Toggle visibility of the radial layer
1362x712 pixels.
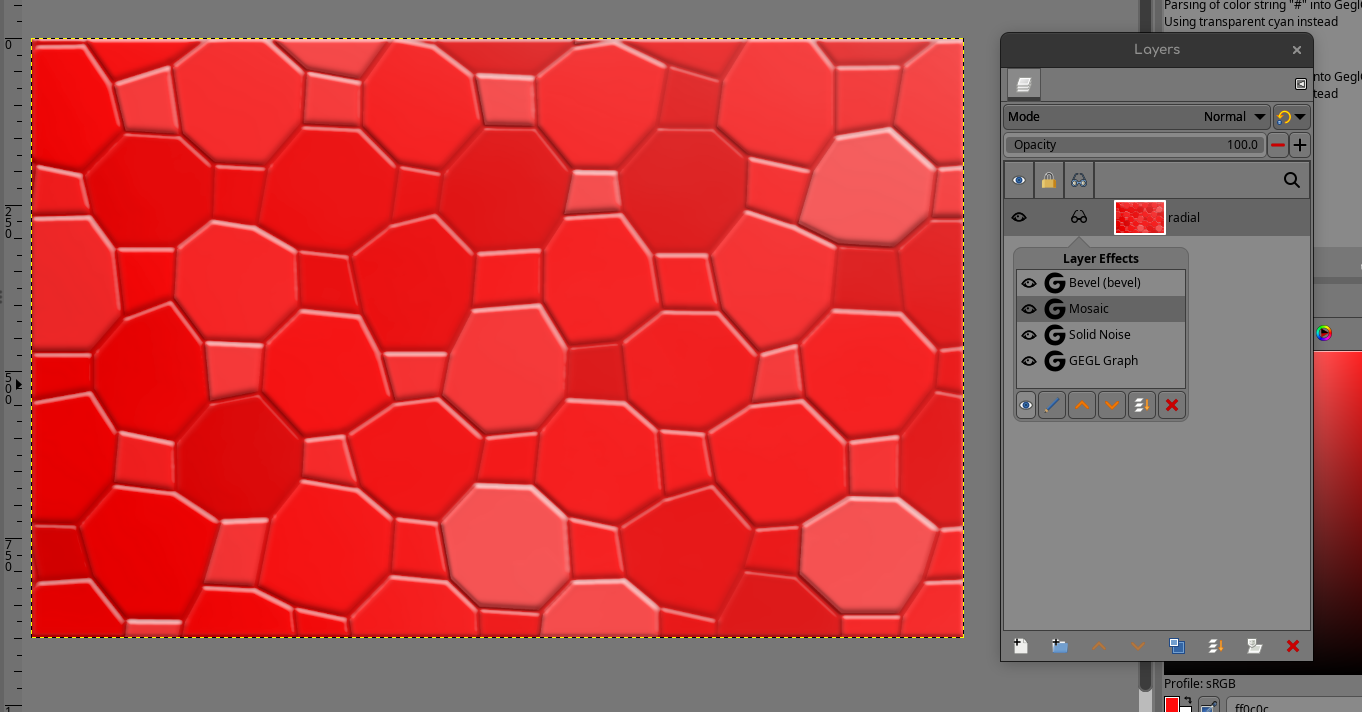click(1019, 217)
